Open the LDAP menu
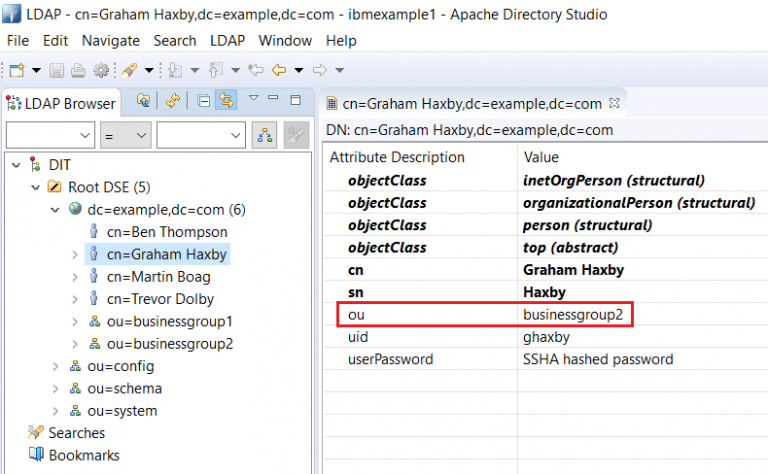768x474 pixels. 228,41
